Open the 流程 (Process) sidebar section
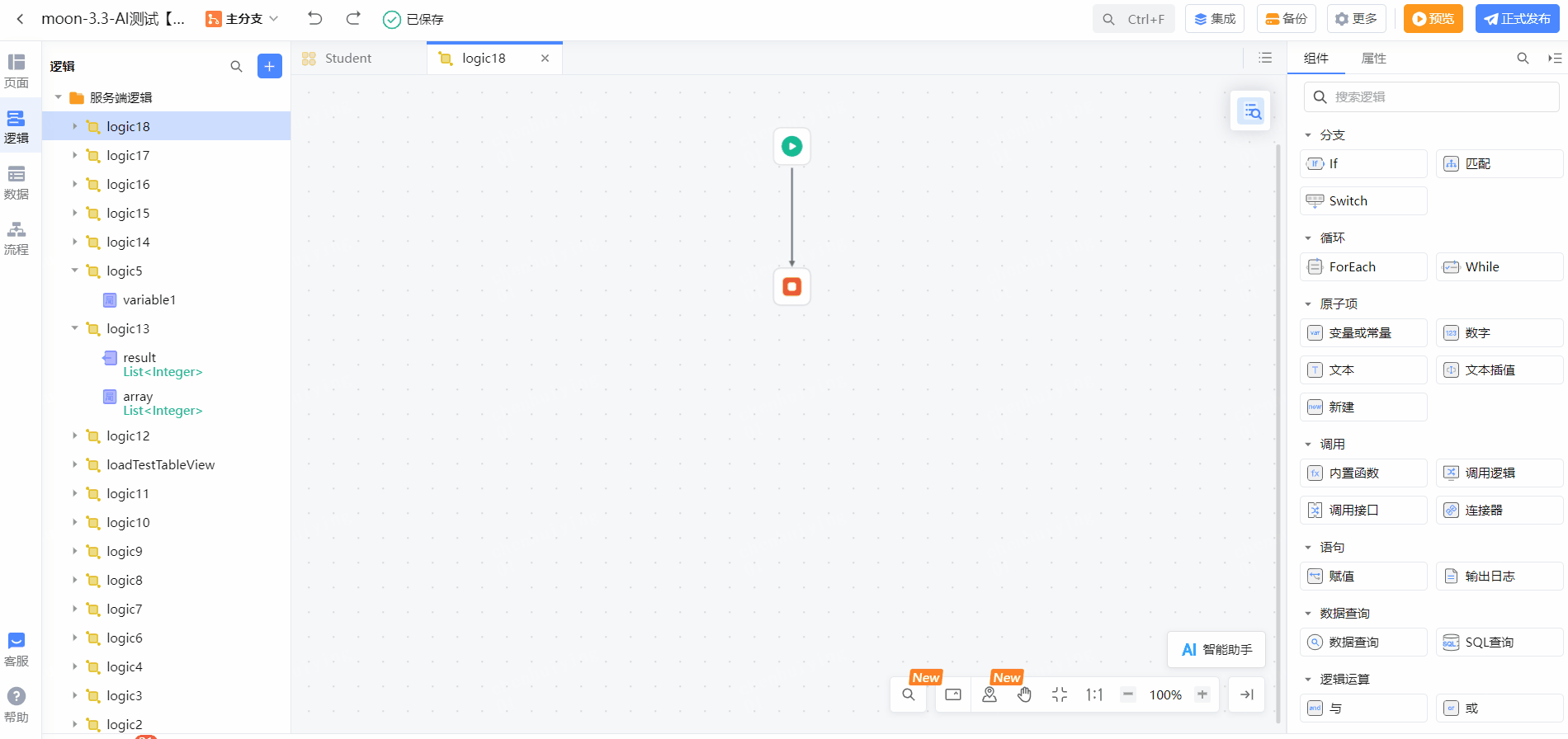This screenshot has height=739, width=1568. pos(17,238)
